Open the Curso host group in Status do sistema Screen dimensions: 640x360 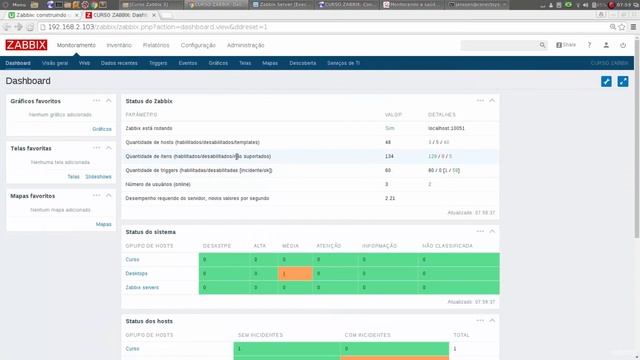click(132, 260)
